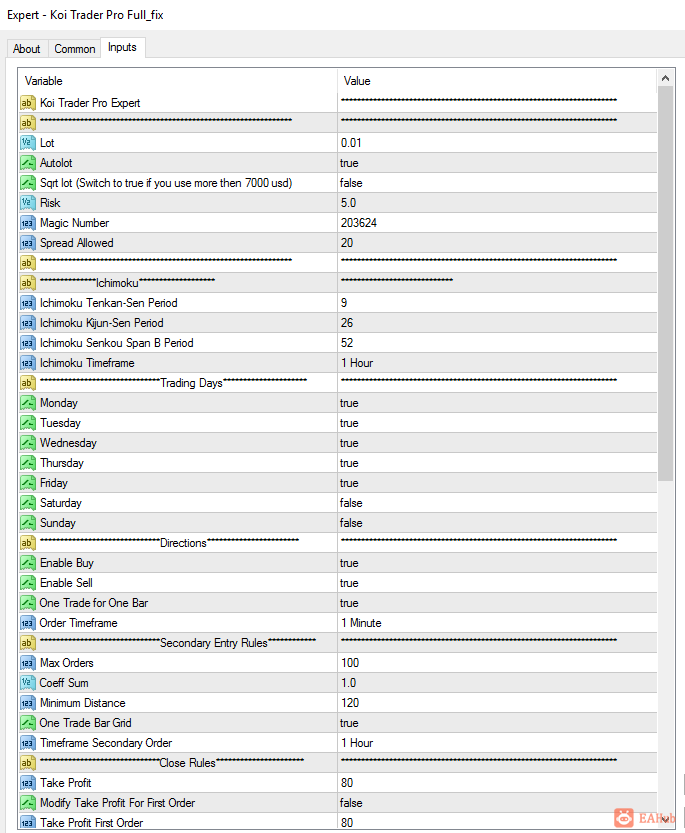
Task: Click the string icon beside Koi Trader Pro Expert
Action: point(28,103)
